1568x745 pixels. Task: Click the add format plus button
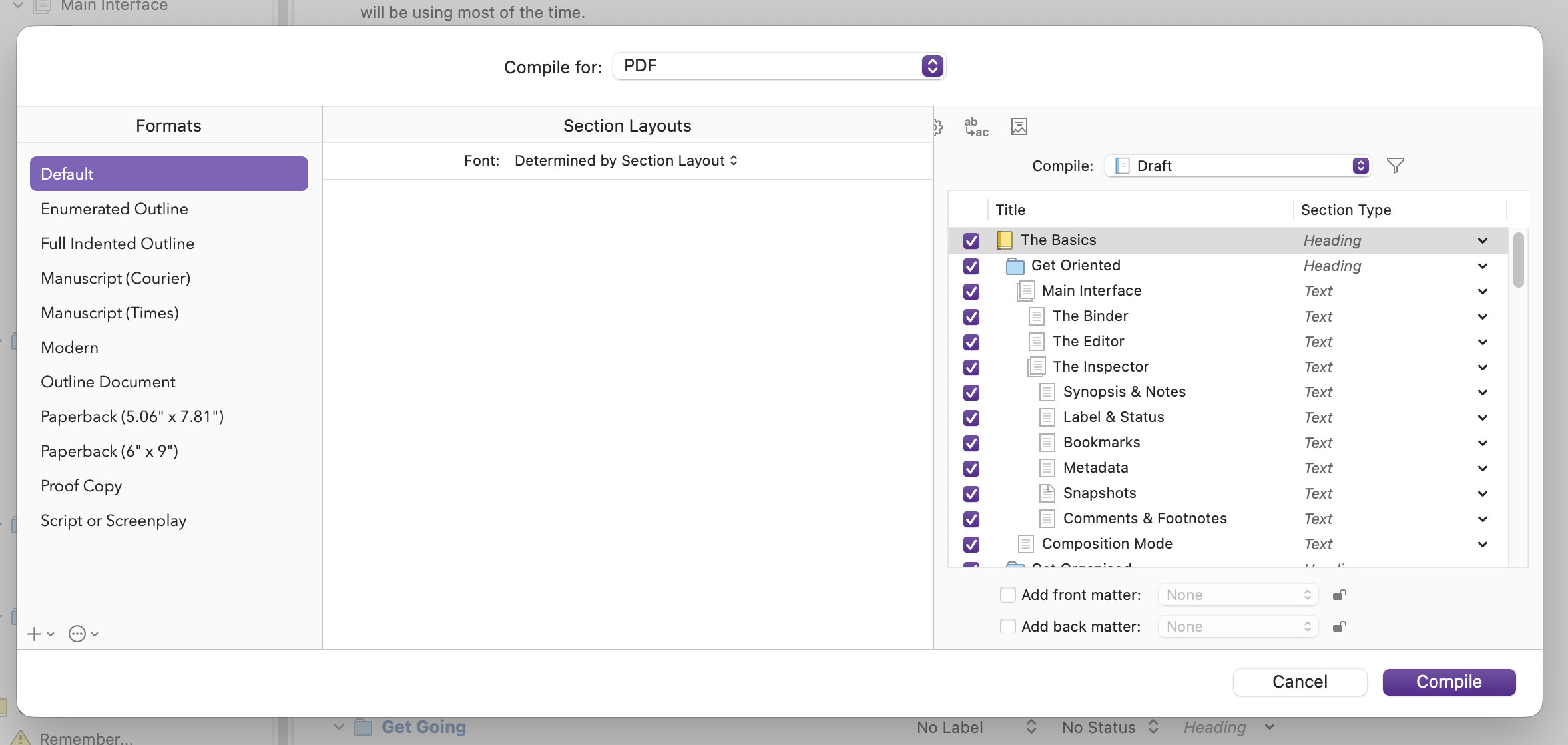click(x=35, y=634)
